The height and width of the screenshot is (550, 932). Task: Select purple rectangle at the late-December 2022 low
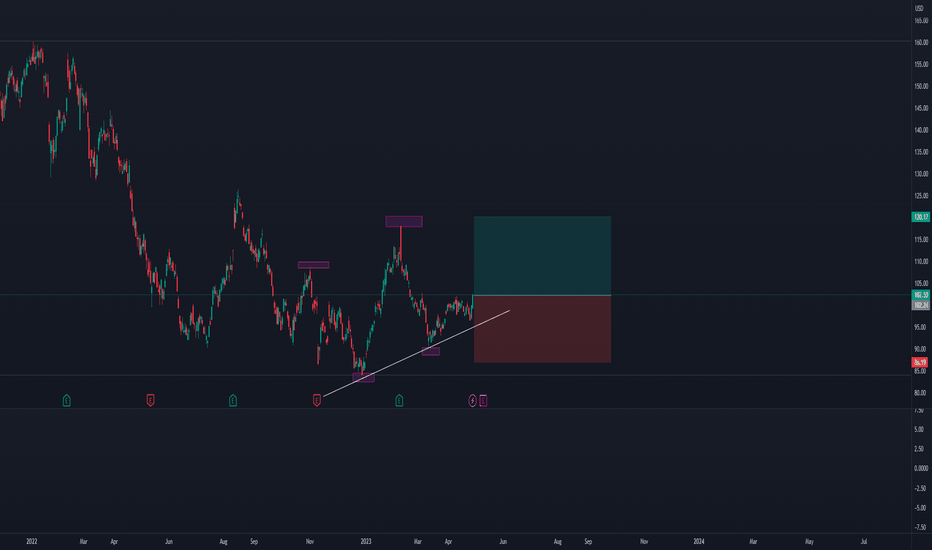[364, 377]
